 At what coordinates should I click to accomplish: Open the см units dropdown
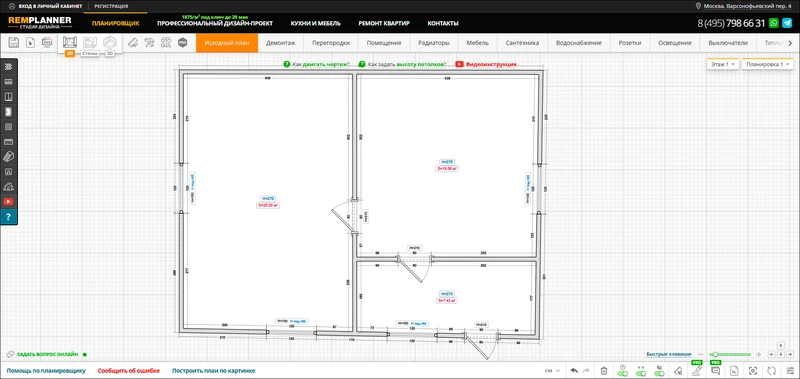553,371
